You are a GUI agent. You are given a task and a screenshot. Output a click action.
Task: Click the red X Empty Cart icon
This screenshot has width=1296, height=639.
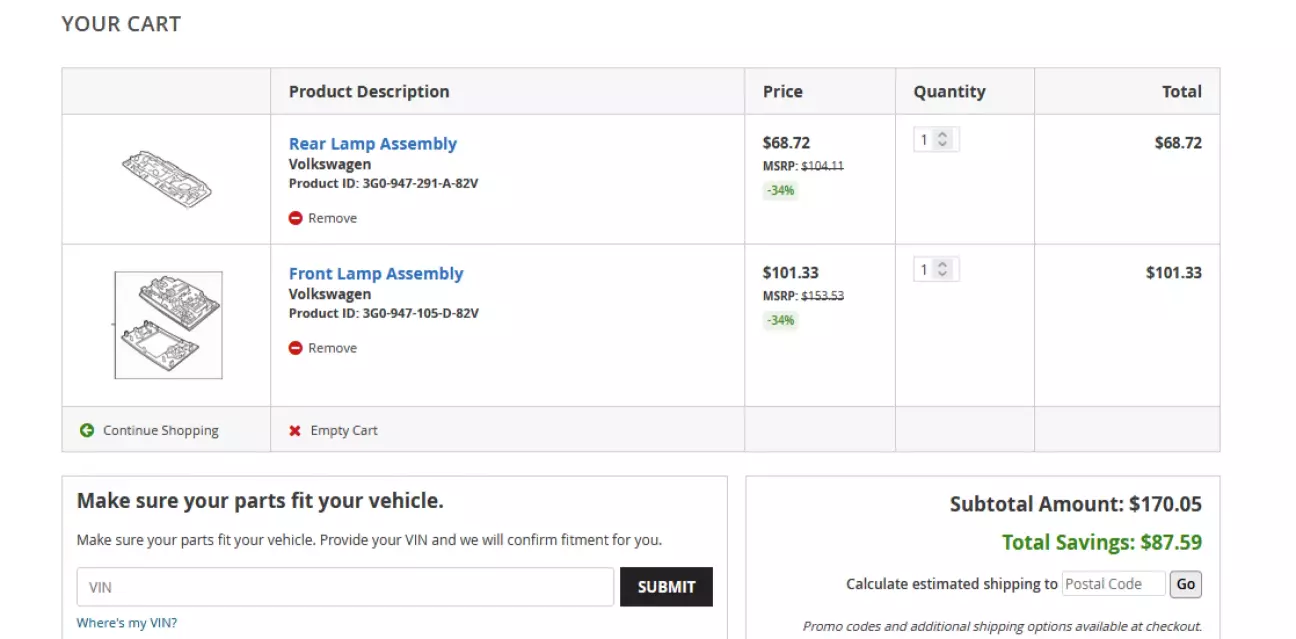click(x=295, y=431)
